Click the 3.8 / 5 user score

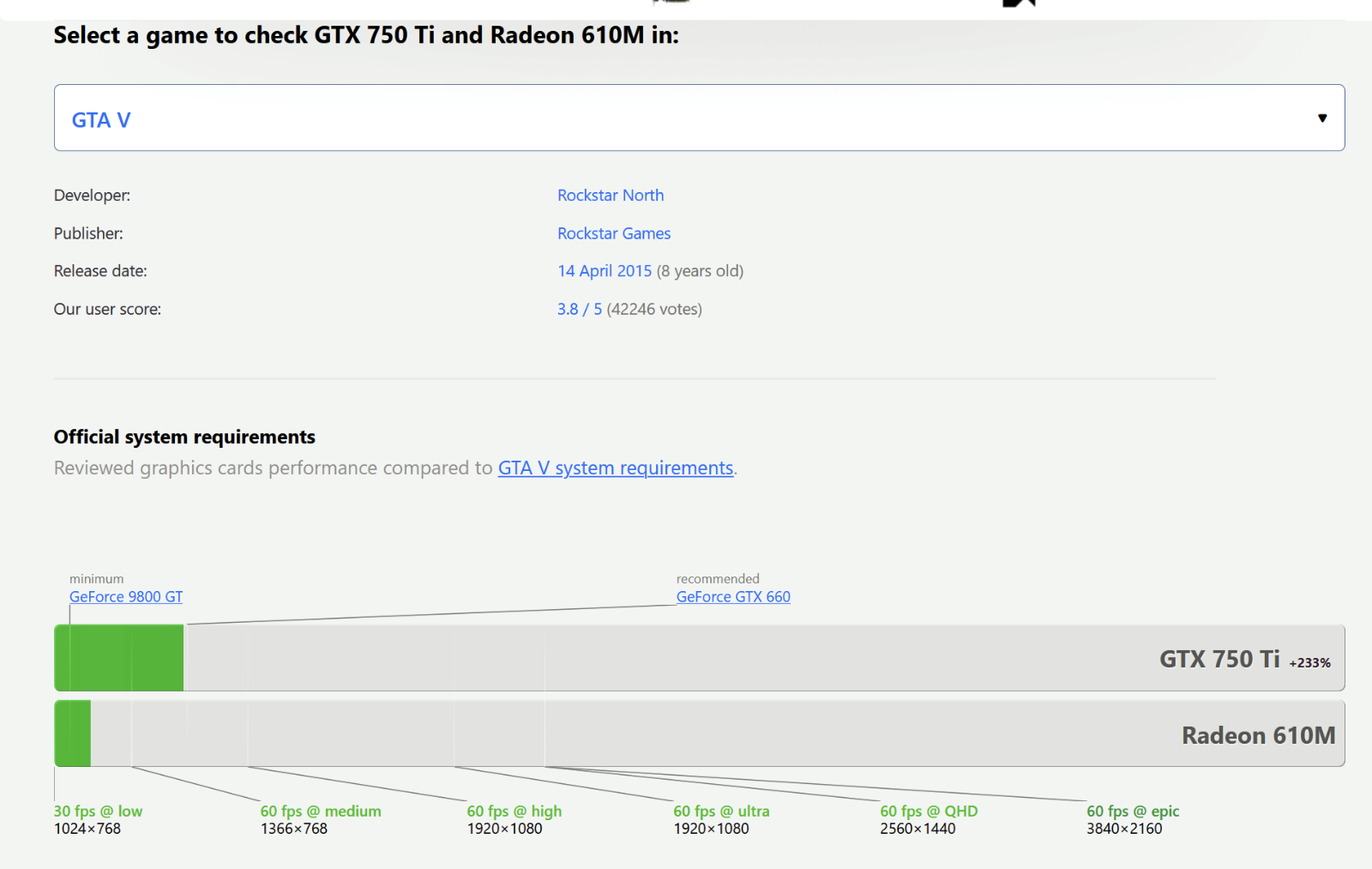[x=580, y=309]
